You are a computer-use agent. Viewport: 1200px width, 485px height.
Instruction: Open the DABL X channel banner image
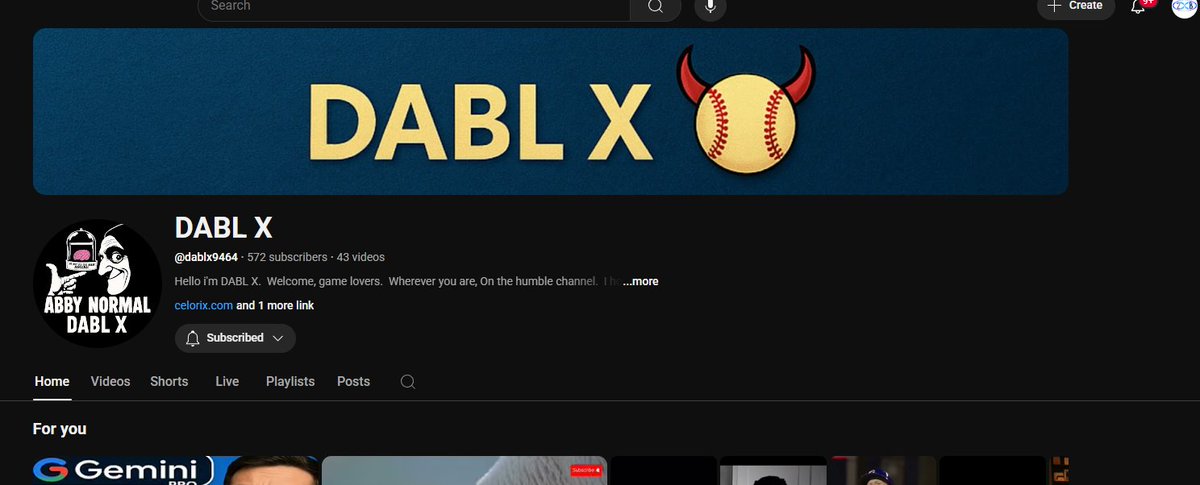click(550, 111)
